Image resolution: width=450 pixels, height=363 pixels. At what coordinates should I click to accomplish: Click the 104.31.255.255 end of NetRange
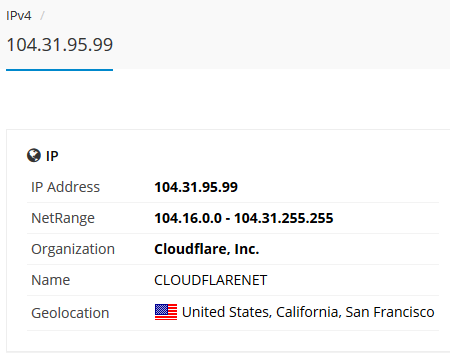pos(284,218)
